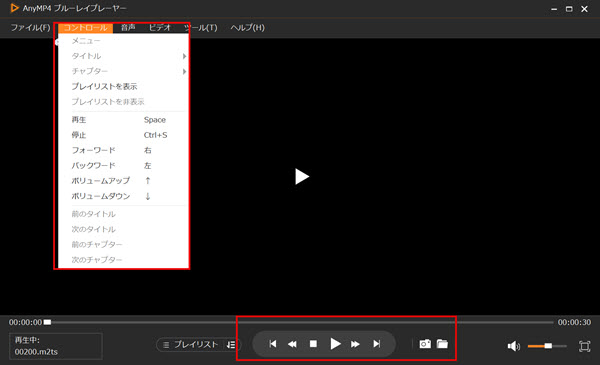
Task: Adjust the orange volume slider
Action: click(547, 346)
